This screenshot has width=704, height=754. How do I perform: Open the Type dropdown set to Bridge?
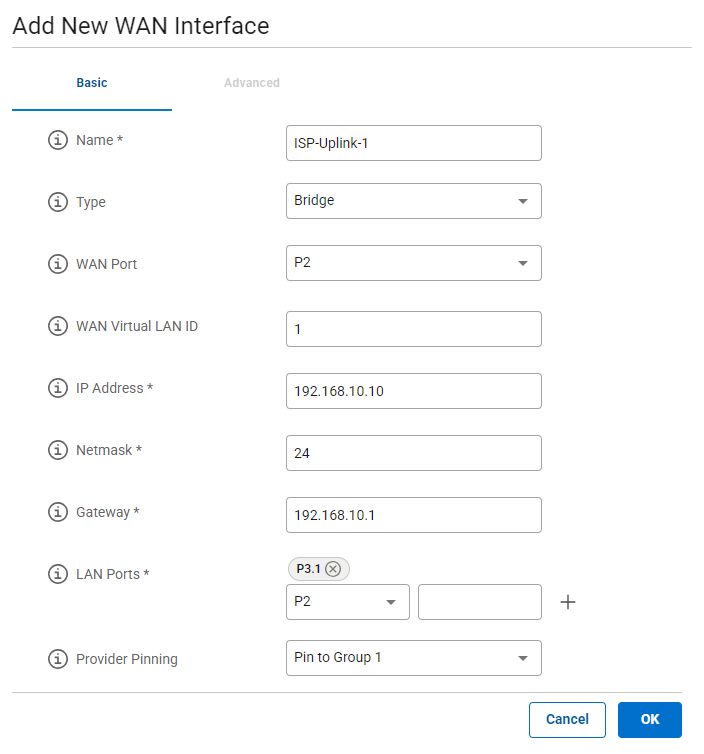[x=413, y=201]
